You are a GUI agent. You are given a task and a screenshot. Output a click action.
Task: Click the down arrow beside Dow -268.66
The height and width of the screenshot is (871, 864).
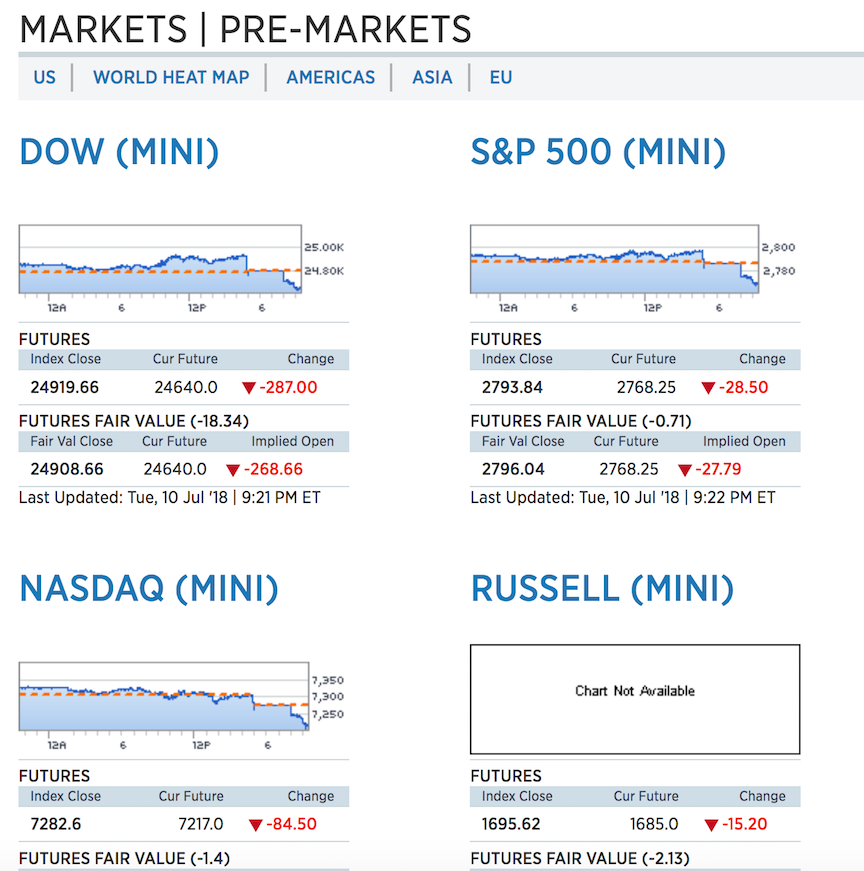pyautogui.click(x=233, y=470)
